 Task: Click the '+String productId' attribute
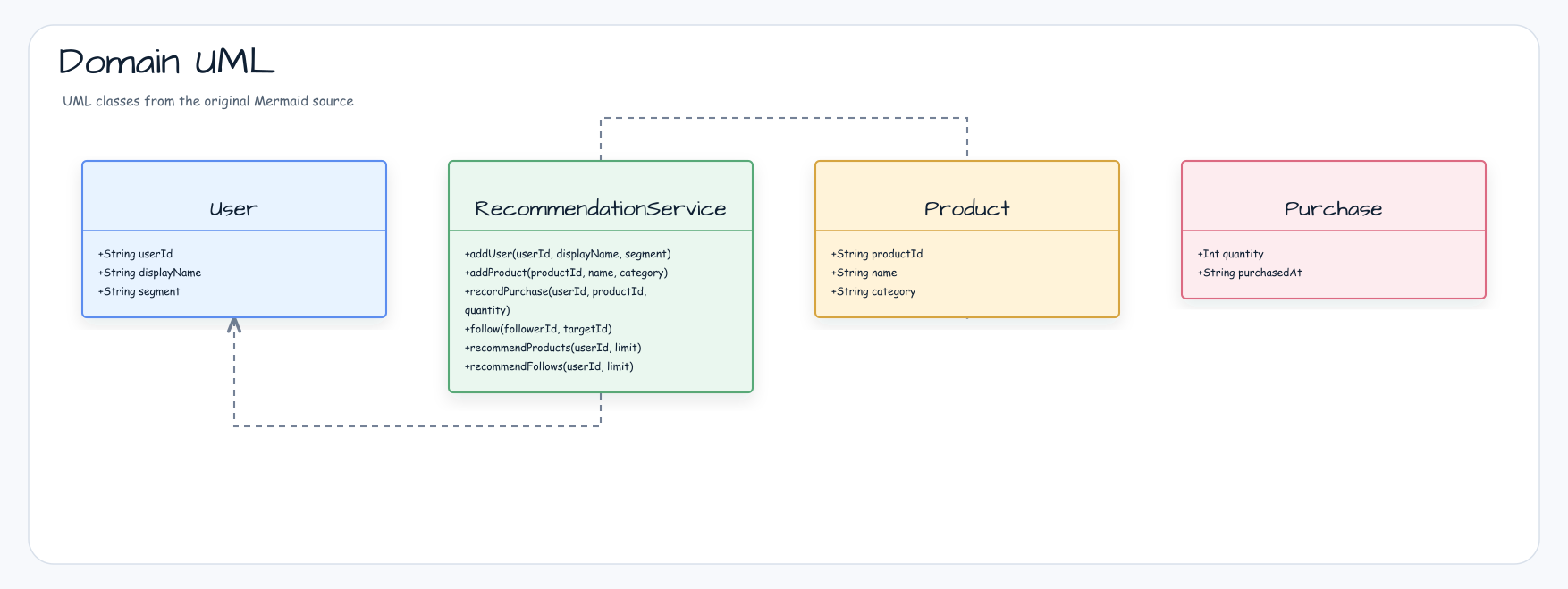pos(877,254)
